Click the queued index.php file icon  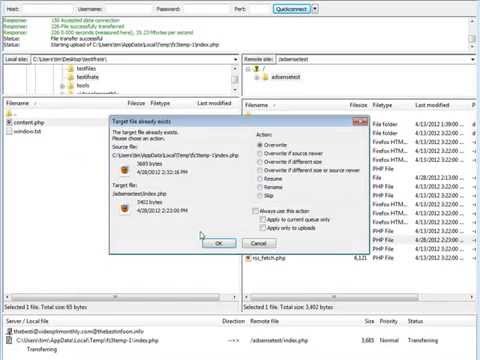pos(9,340)
